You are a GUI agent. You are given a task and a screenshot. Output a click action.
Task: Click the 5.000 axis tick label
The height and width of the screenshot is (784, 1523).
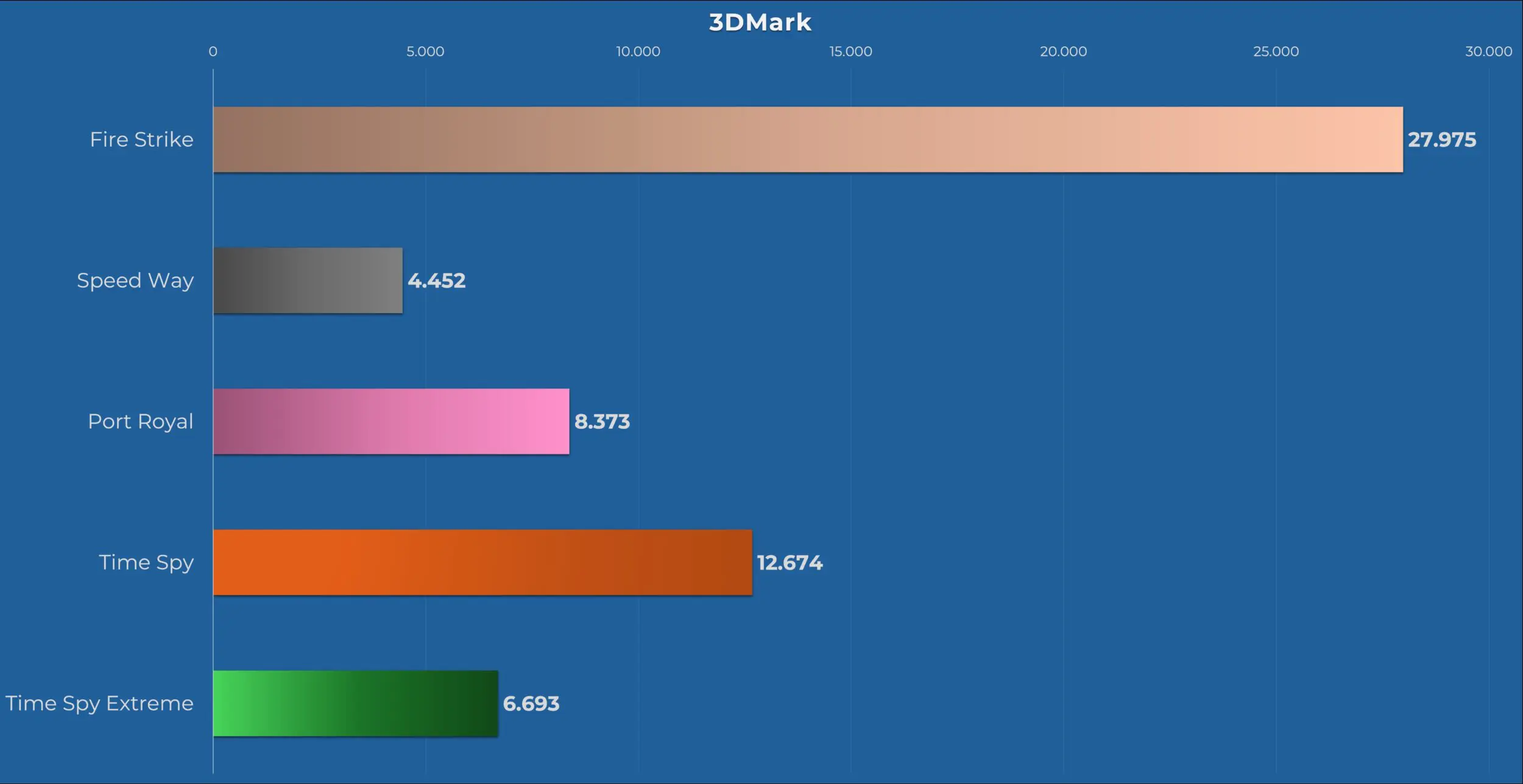coord(425,52)
